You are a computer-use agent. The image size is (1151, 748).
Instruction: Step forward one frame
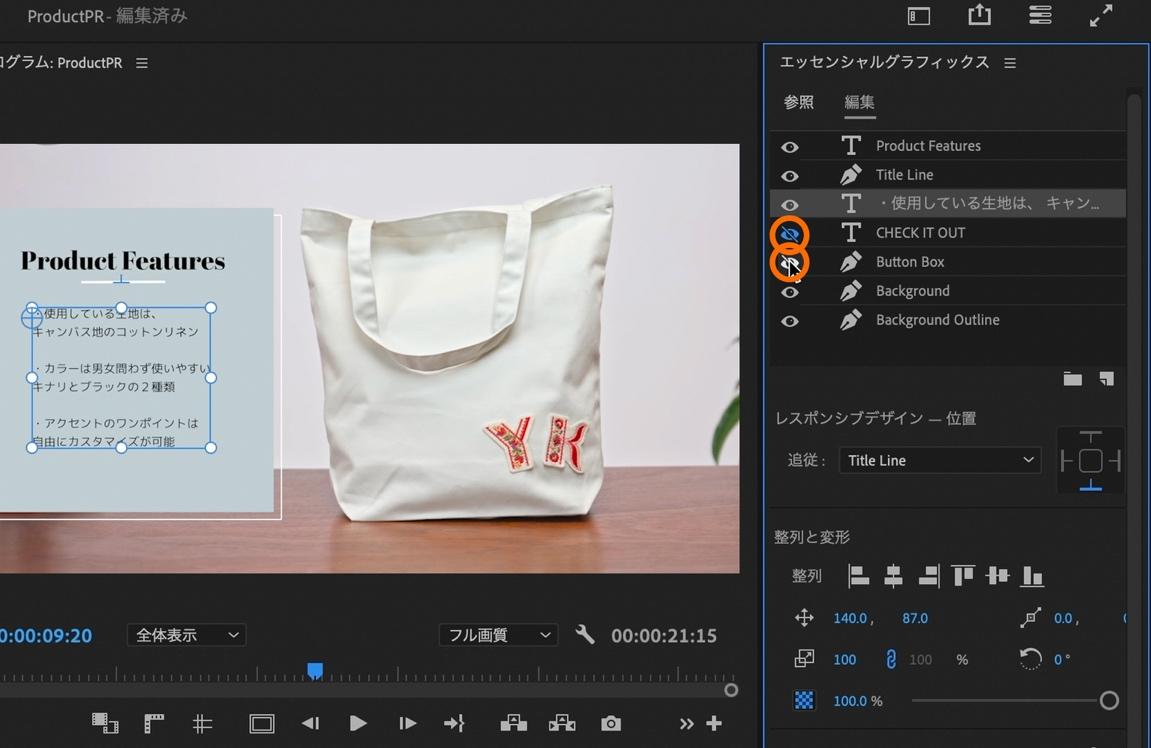point(407,724)
